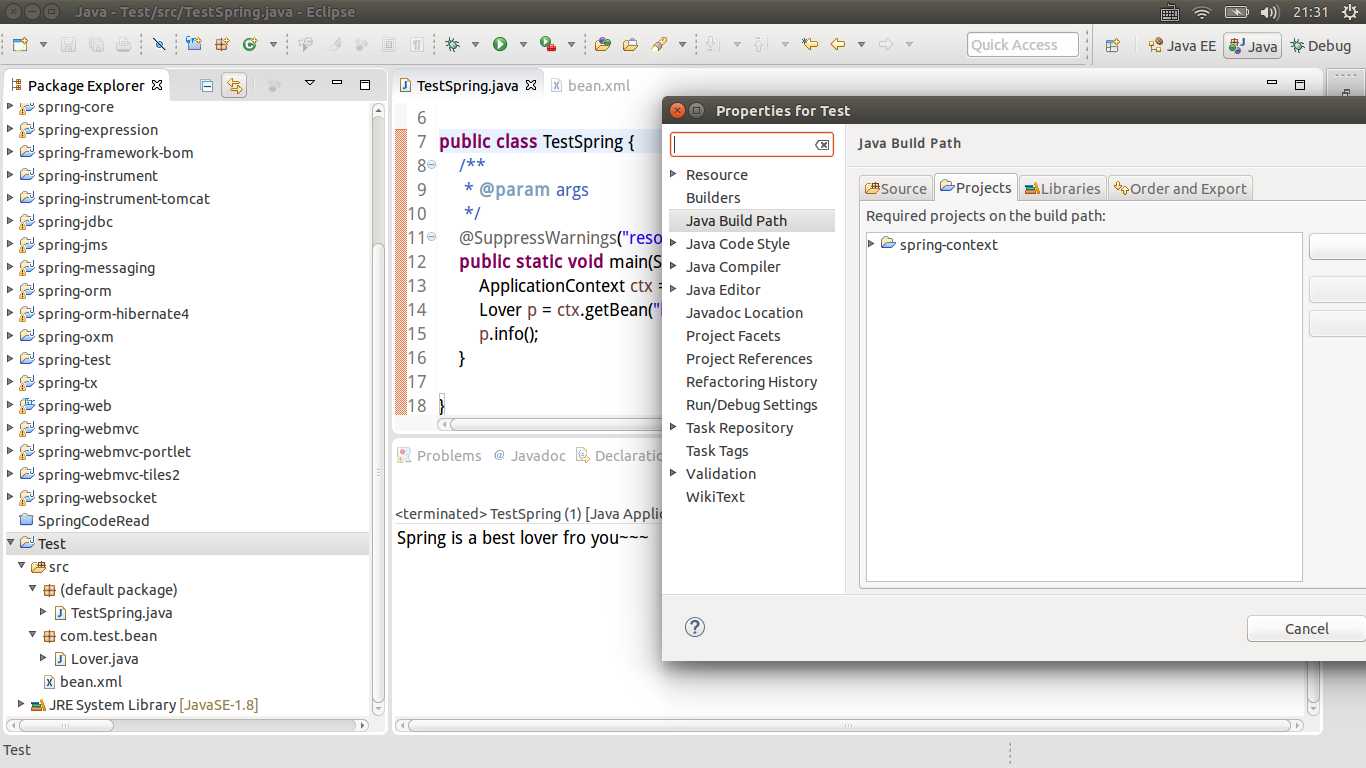Image resolution: width=1366 pixels, height=768 pixels.
Task: Select Project References in properties list
Action: [749, 359]
